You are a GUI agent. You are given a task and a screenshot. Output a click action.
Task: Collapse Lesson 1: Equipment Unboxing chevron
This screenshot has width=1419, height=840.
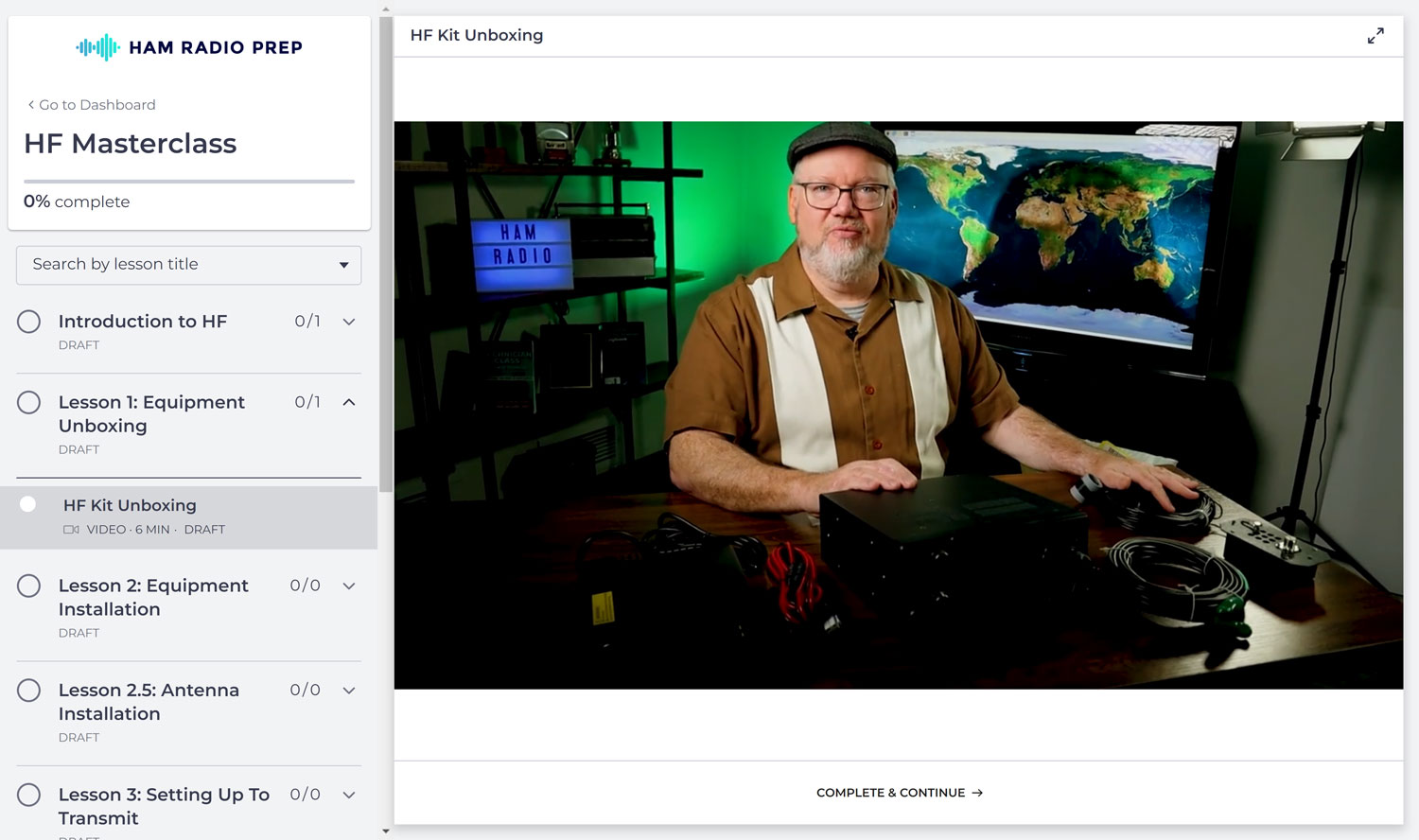point(349,402)
